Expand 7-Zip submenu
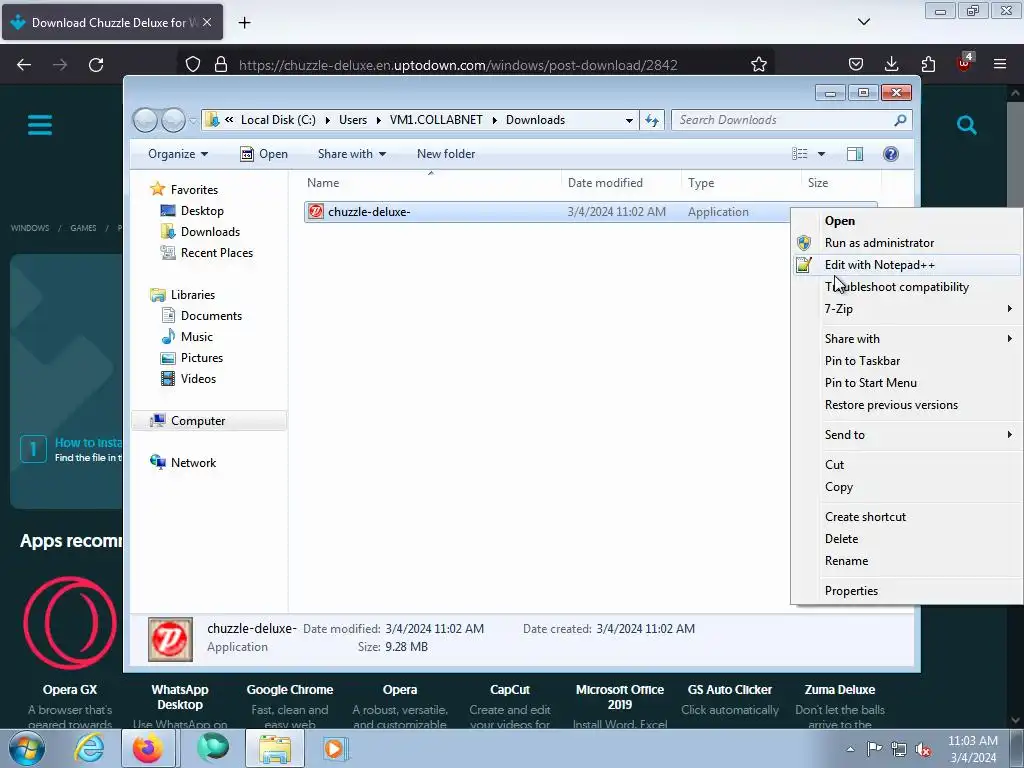 [x=907, y=309]
